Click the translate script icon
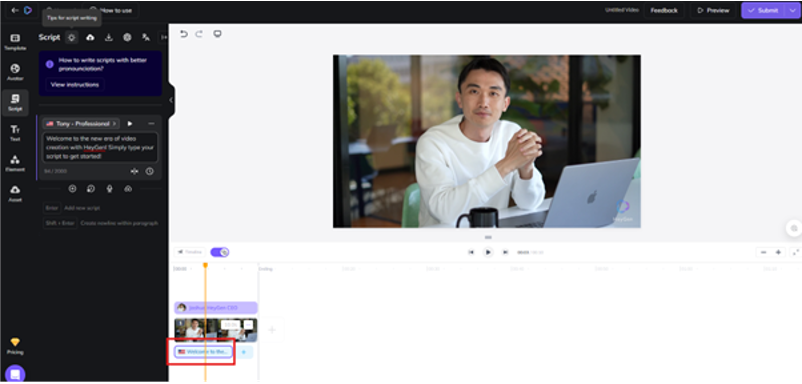This screenshot has width=802, height=384. pos(146,37)
